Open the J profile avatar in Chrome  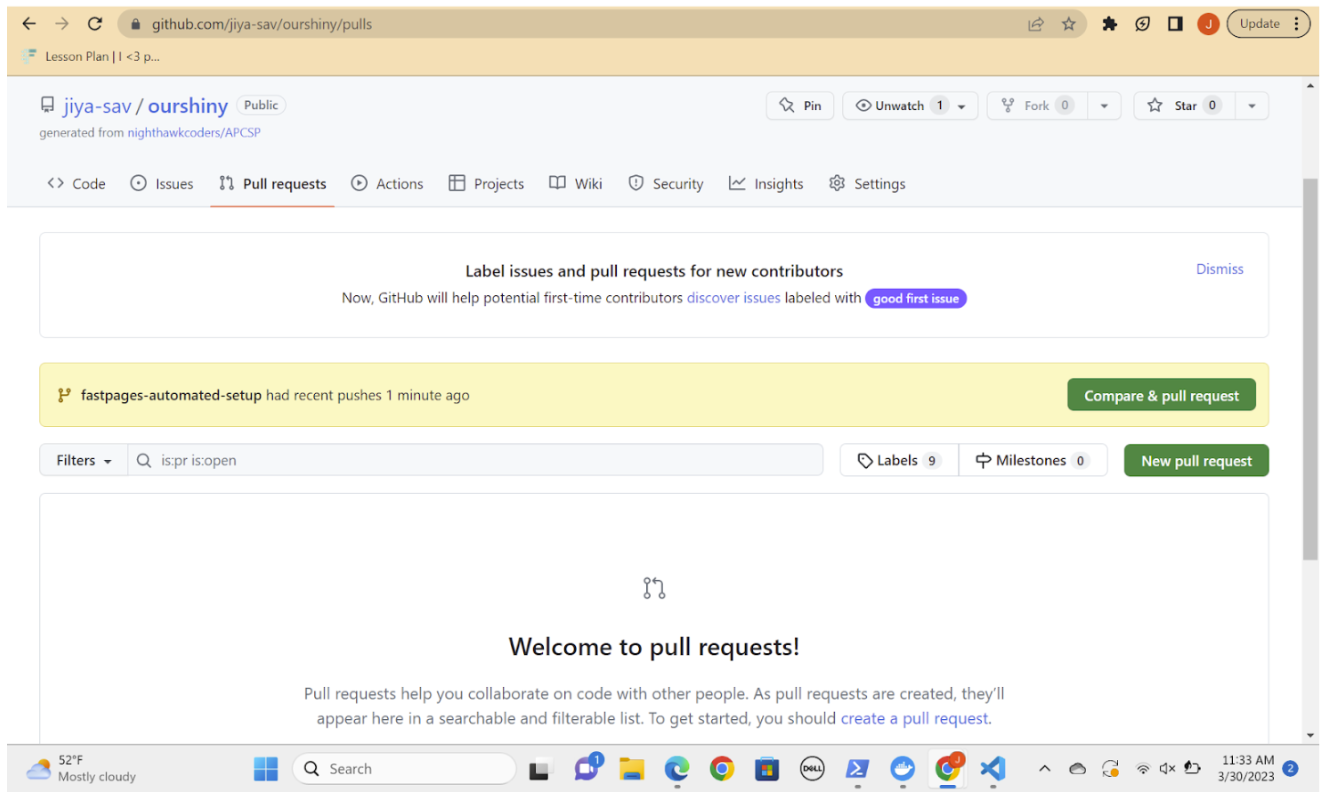pos(1208,24)
